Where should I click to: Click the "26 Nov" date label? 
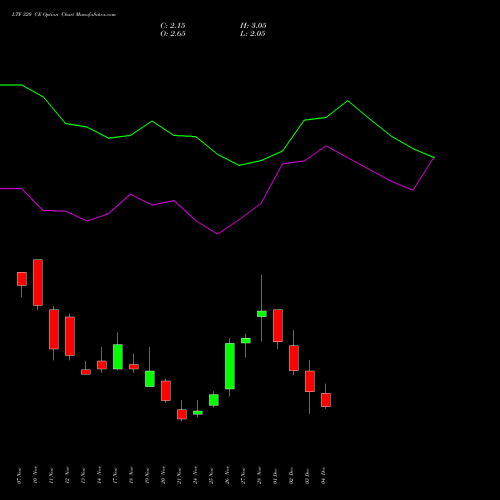pyautogui.click(x=227, y=476)
